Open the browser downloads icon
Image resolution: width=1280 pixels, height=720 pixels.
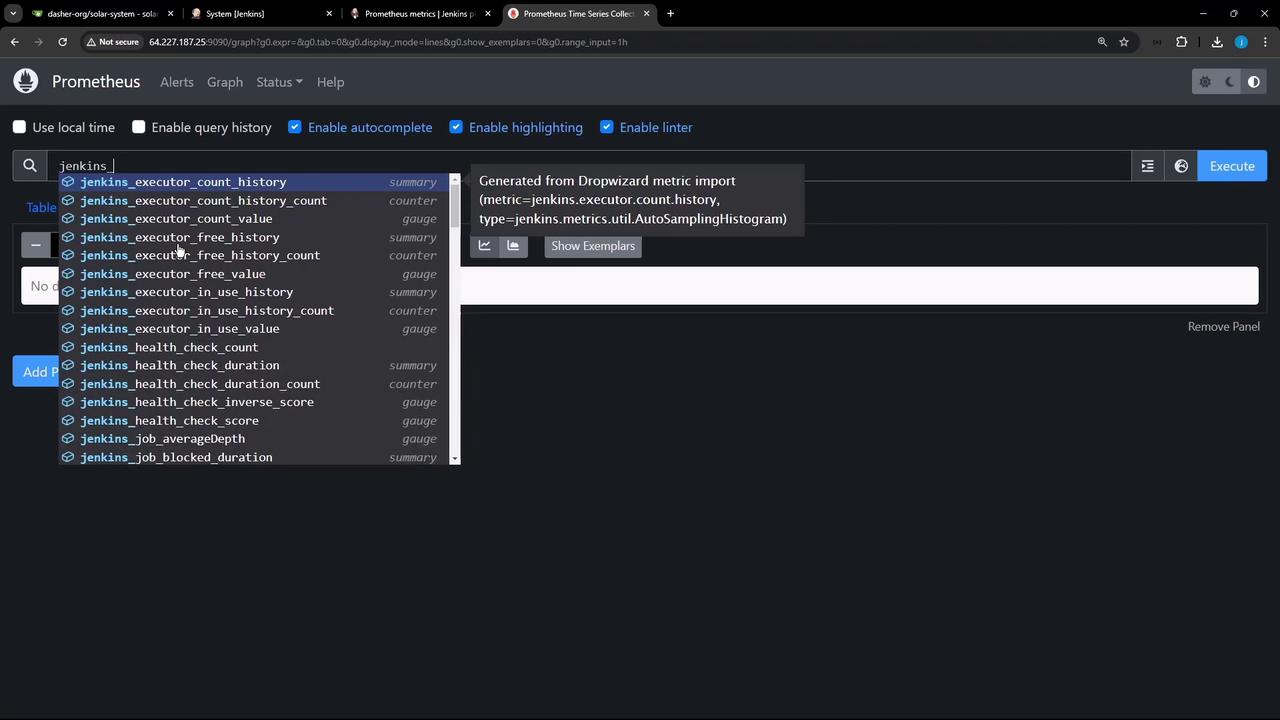point(1217,42)
